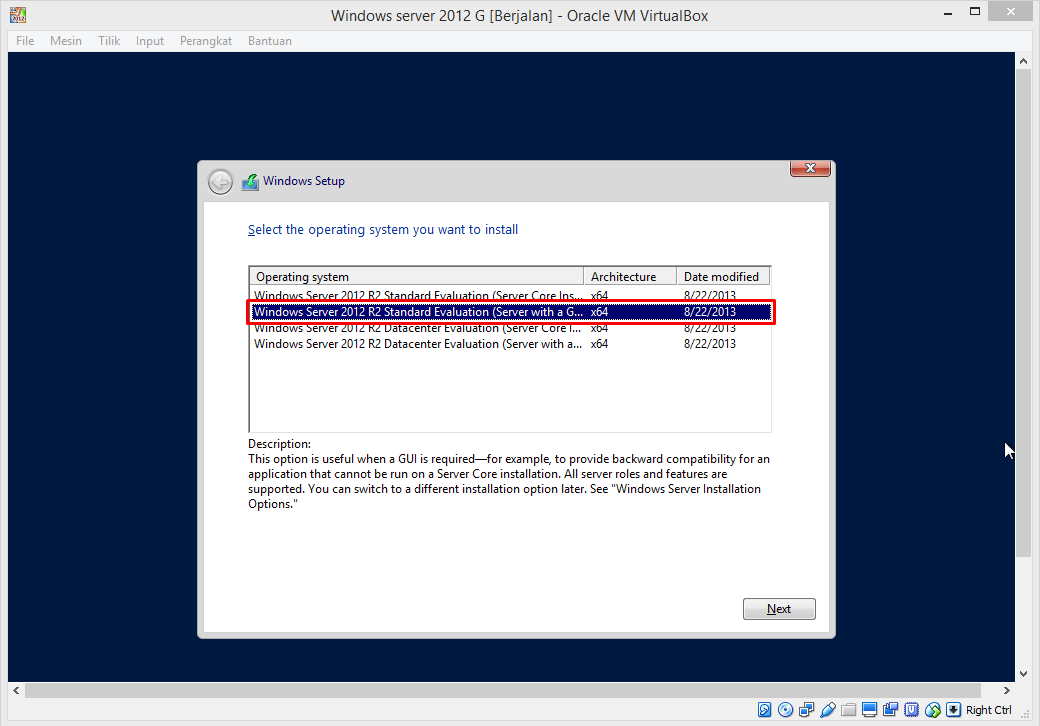Select Standard Evaluation Server Core row
Viewport: 1040px width, 726px height.
[510, 296]
